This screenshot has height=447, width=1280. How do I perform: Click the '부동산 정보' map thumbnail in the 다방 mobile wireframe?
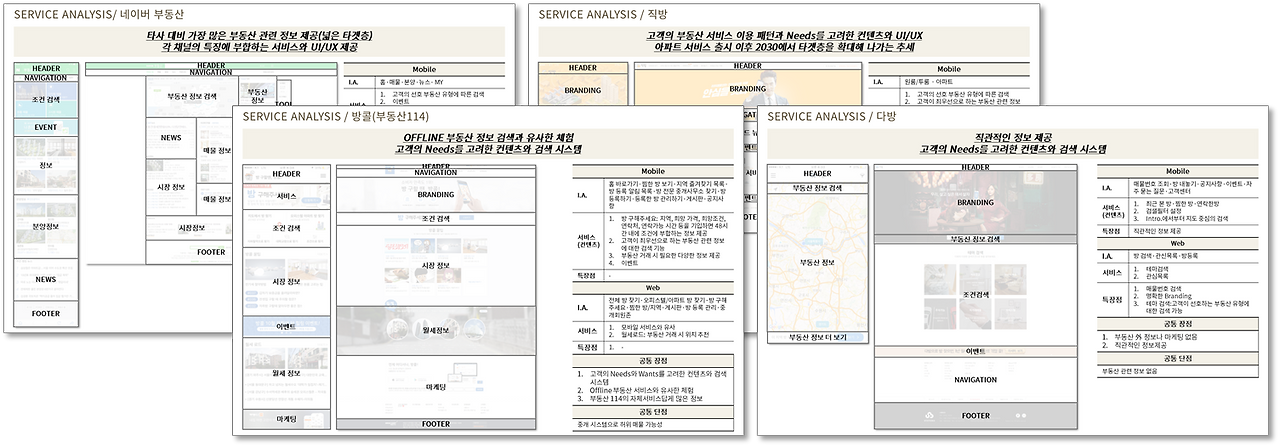tap(817, 263)
